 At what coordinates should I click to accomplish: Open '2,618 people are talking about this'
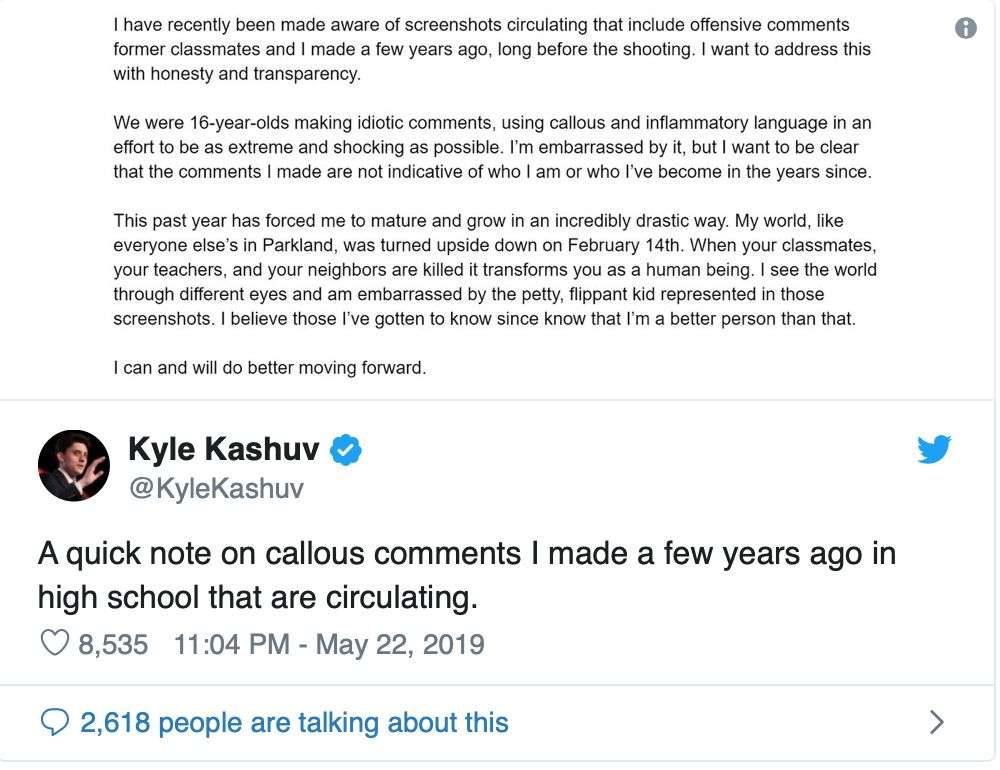pos(294,723)
